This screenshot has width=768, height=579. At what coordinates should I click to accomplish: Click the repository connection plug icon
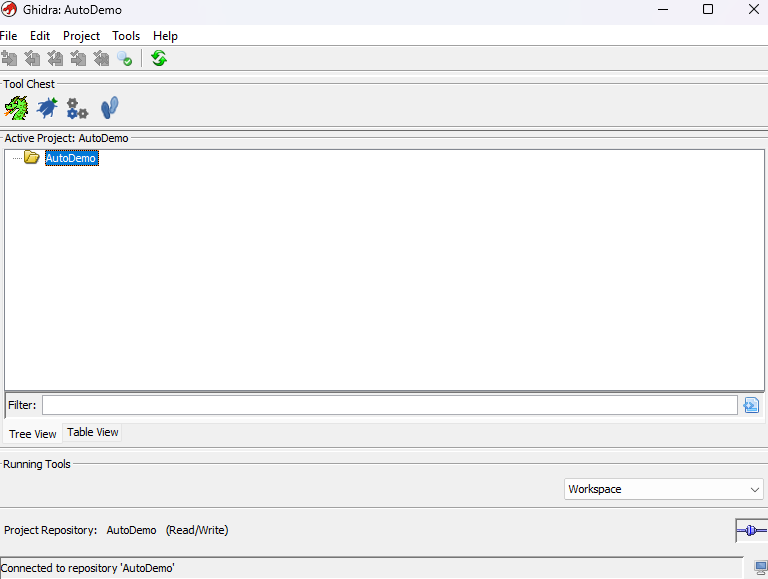751,530
